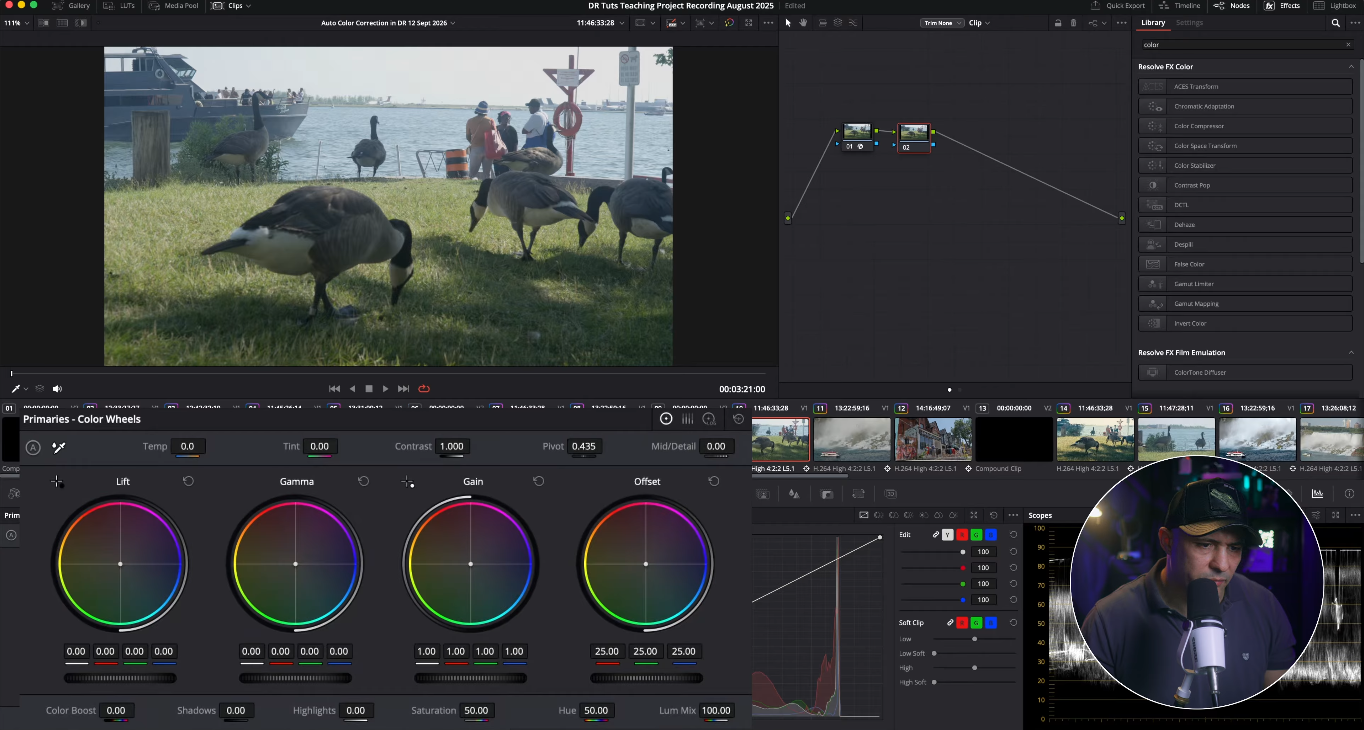
Task: Select the Gain white point picker
Action: tap(408, 482)
